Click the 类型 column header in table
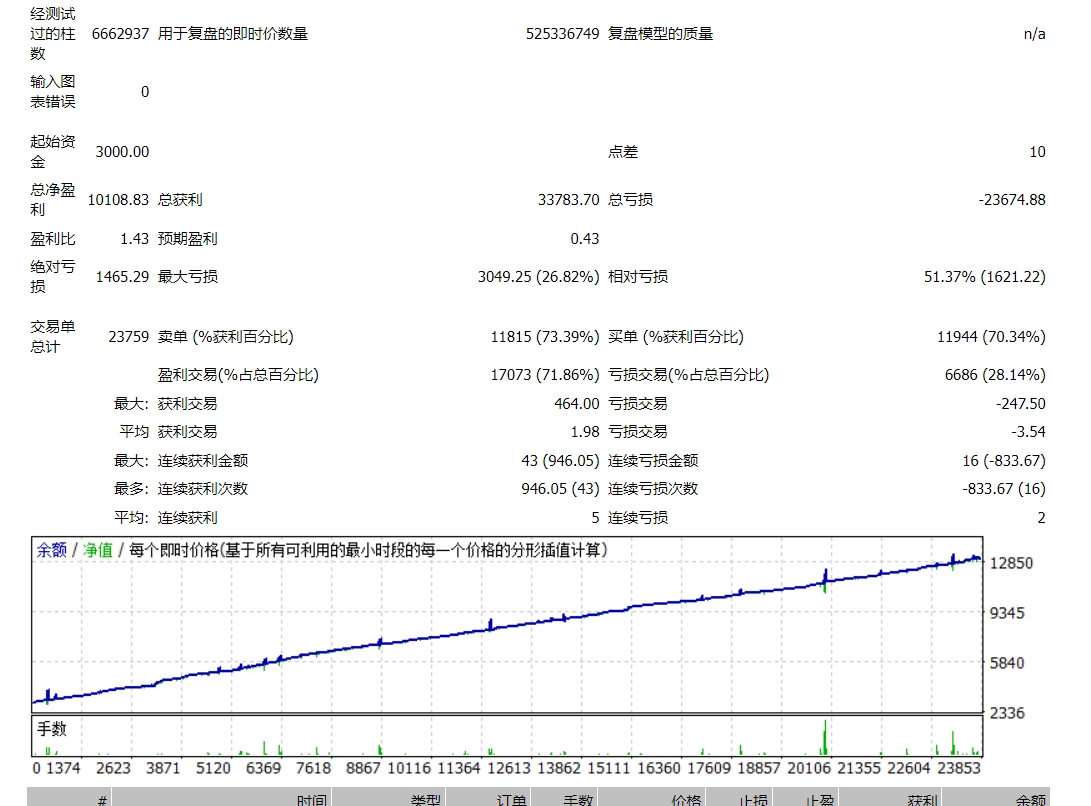The width and height of the screenshot is (1091, 806). [x=425, y=800]
